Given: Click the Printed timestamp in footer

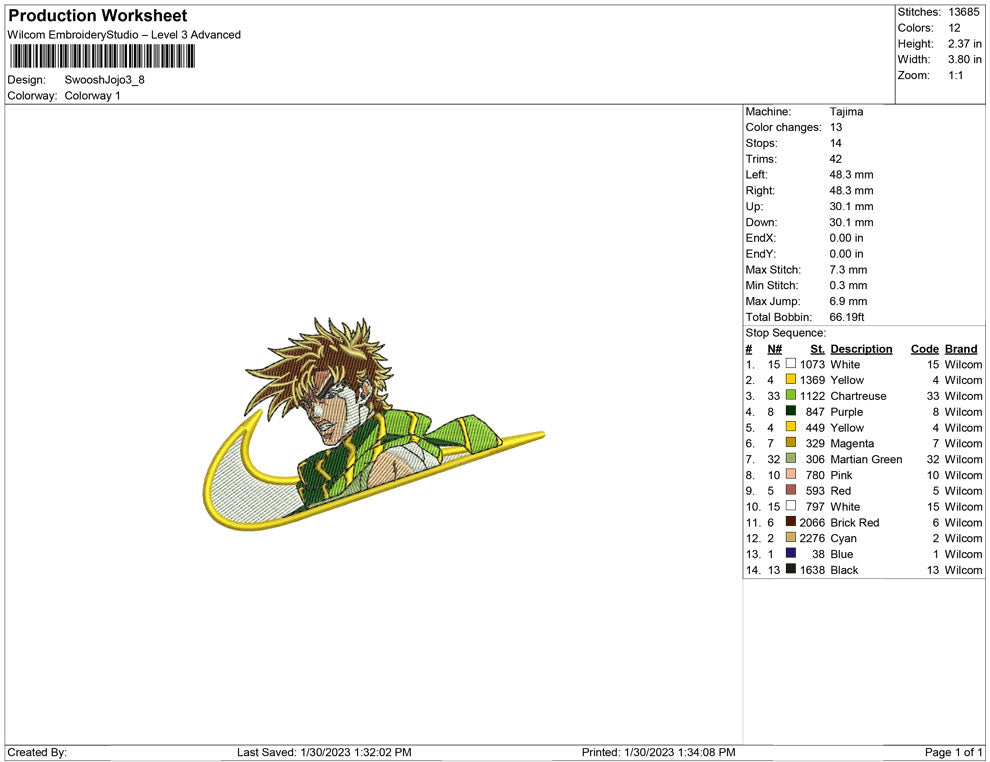Looking at the screenshot, I should click(x=659, y=753).
